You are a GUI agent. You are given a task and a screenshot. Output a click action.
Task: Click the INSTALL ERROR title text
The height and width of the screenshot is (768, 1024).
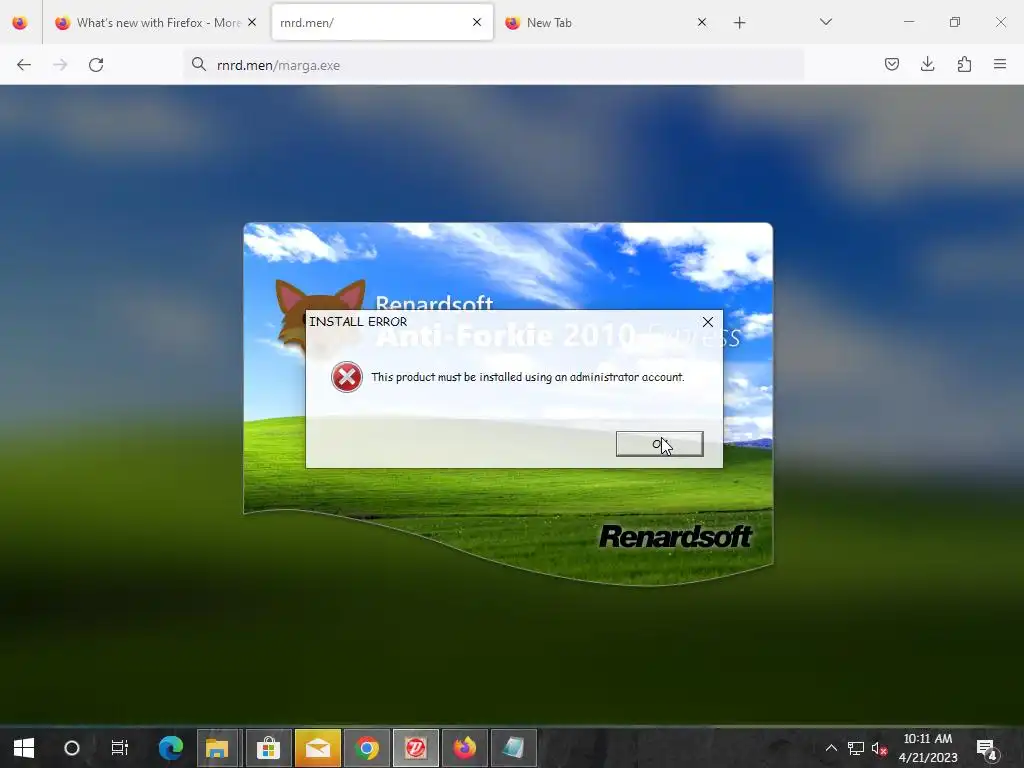pyautogui.click(x=358, y=321)
